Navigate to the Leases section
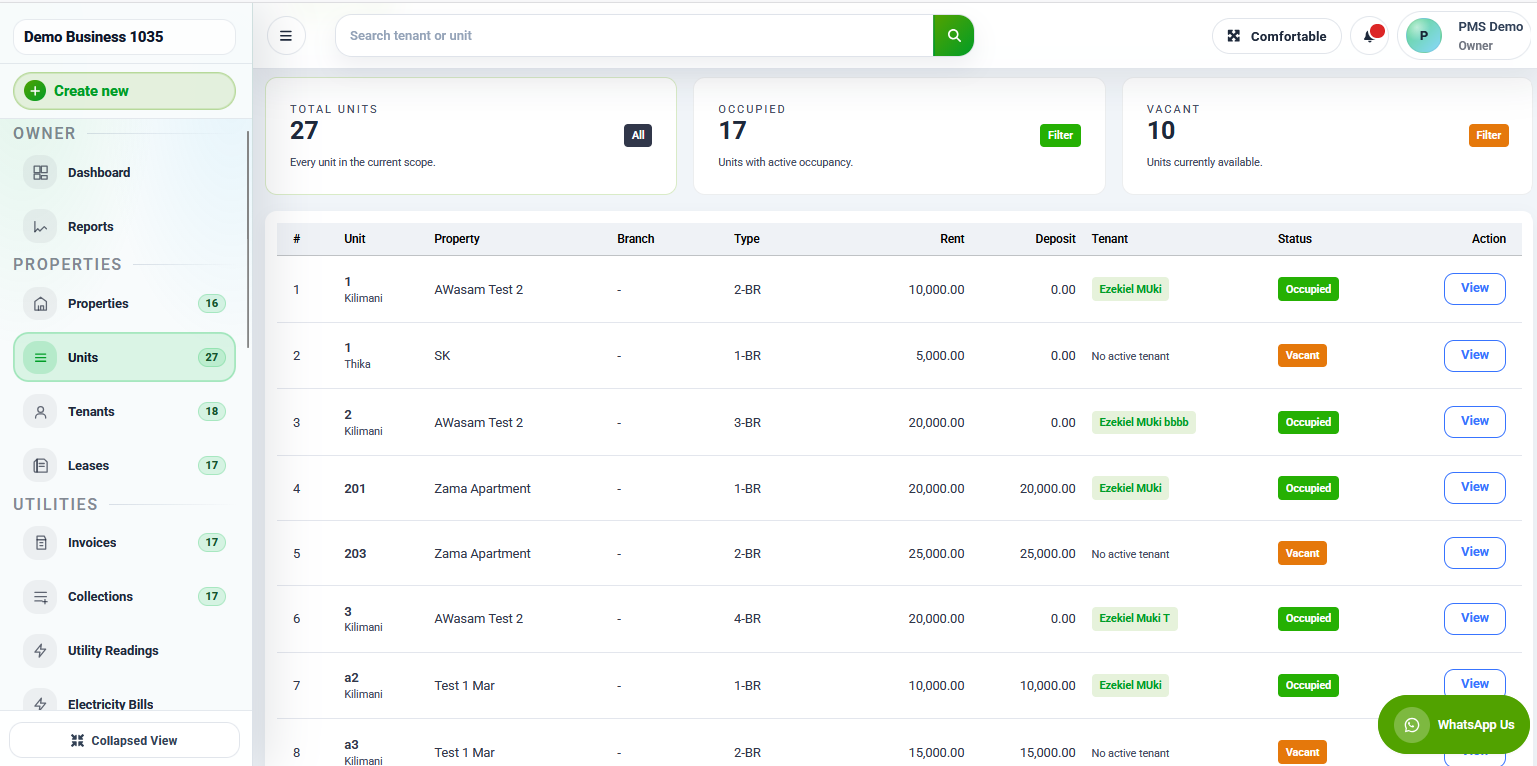 click(x=88, y=465)
